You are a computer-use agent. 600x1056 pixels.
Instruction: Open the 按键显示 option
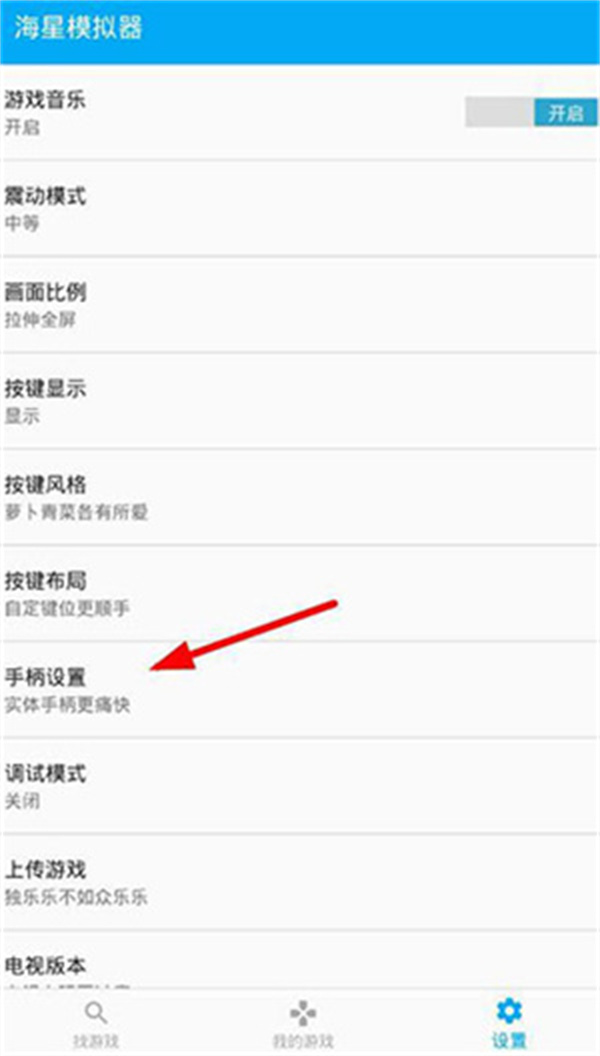[300, 401]
